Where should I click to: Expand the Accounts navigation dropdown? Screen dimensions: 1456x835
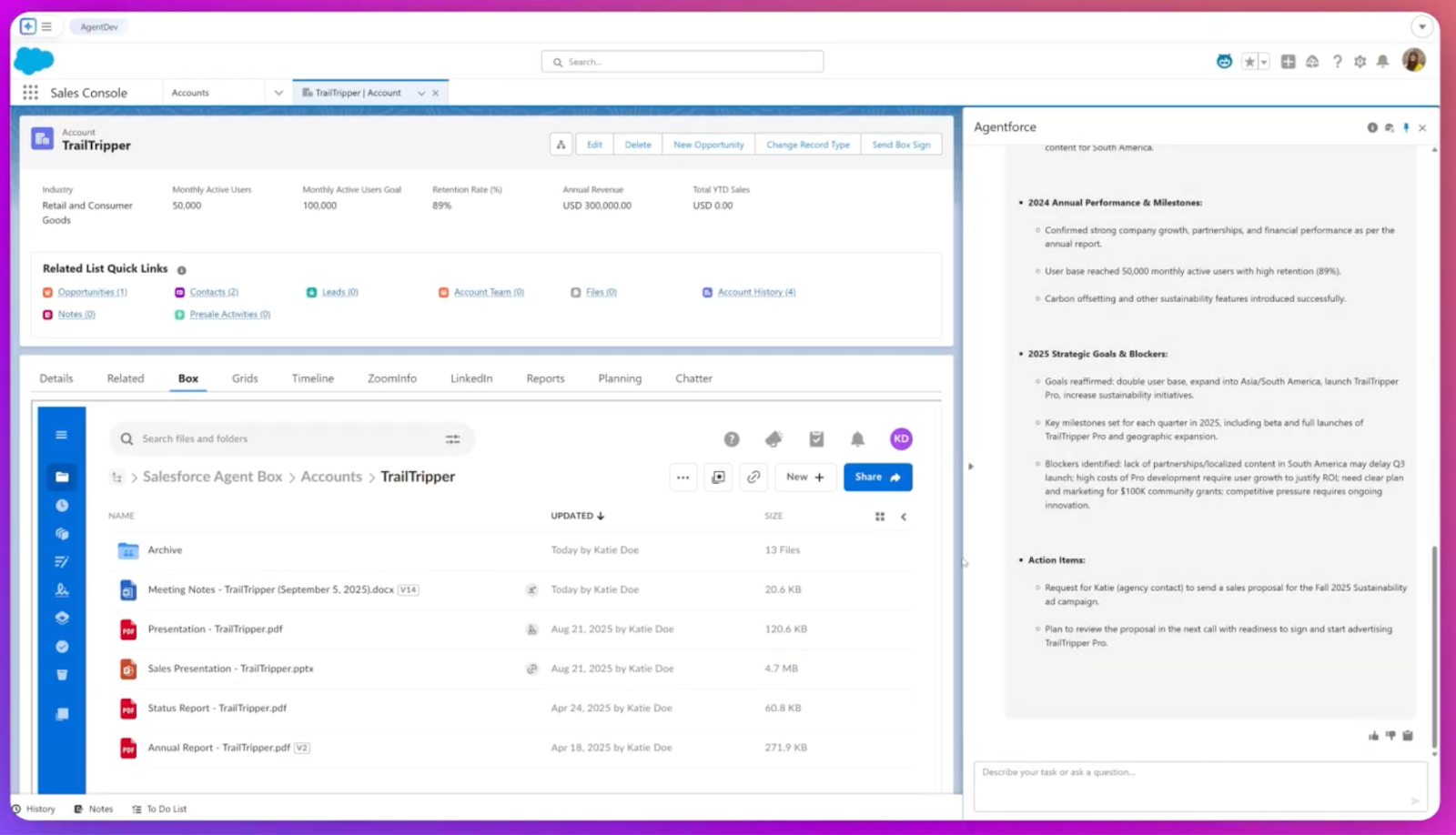(x=278, y=93)
